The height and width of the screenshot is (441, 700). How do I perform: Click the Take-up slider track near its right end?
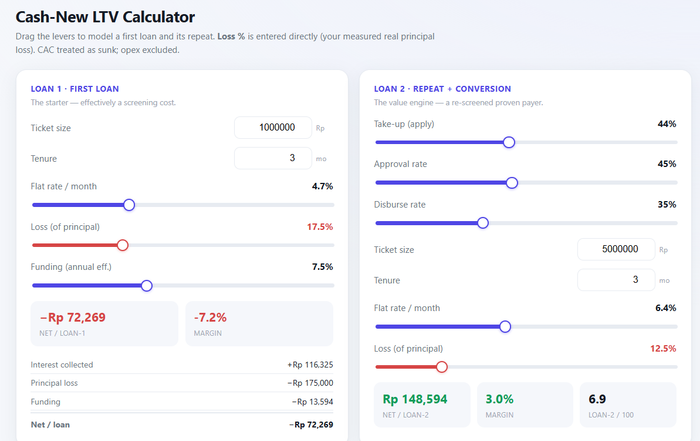(665, 142)
